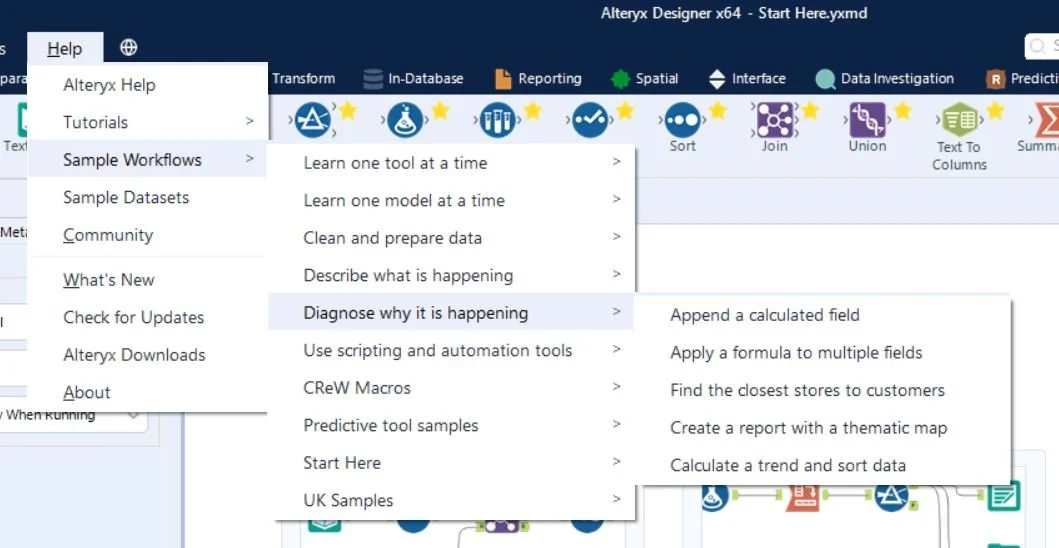
Task: Expand Predictive tool samples submenu
Action: pyautogui.click(x=451, y=426)
